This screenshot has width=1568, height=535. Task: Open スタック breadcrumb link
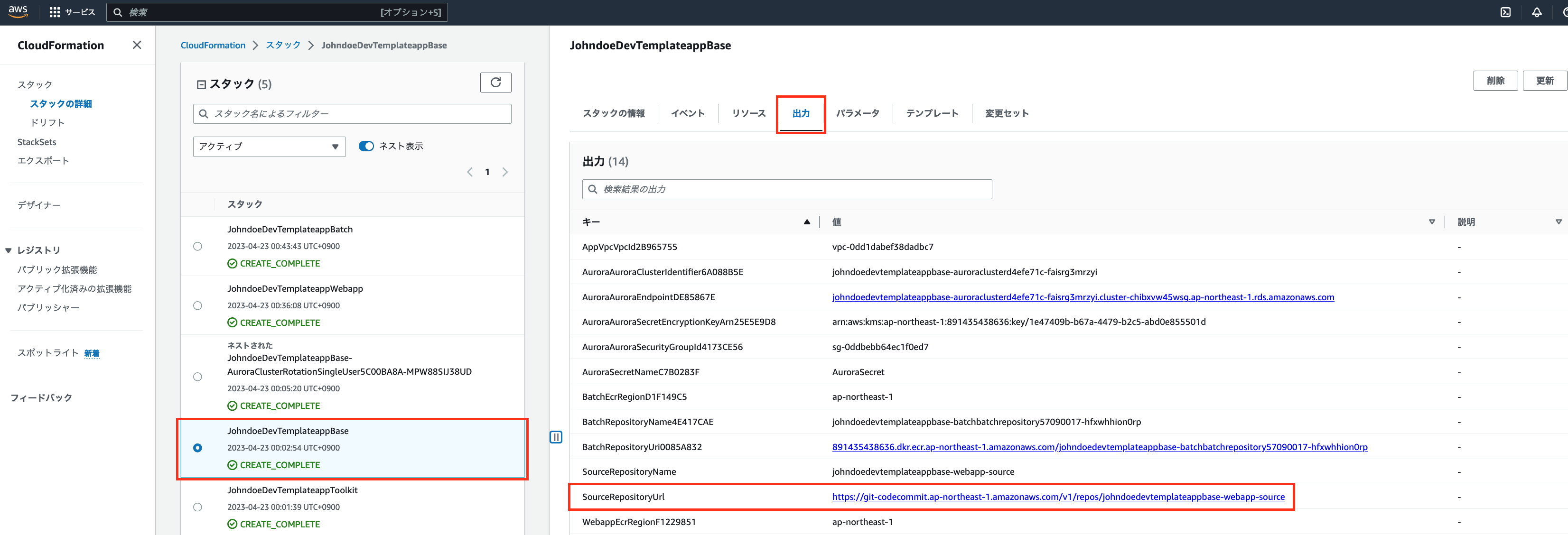(x=283, y=46)
